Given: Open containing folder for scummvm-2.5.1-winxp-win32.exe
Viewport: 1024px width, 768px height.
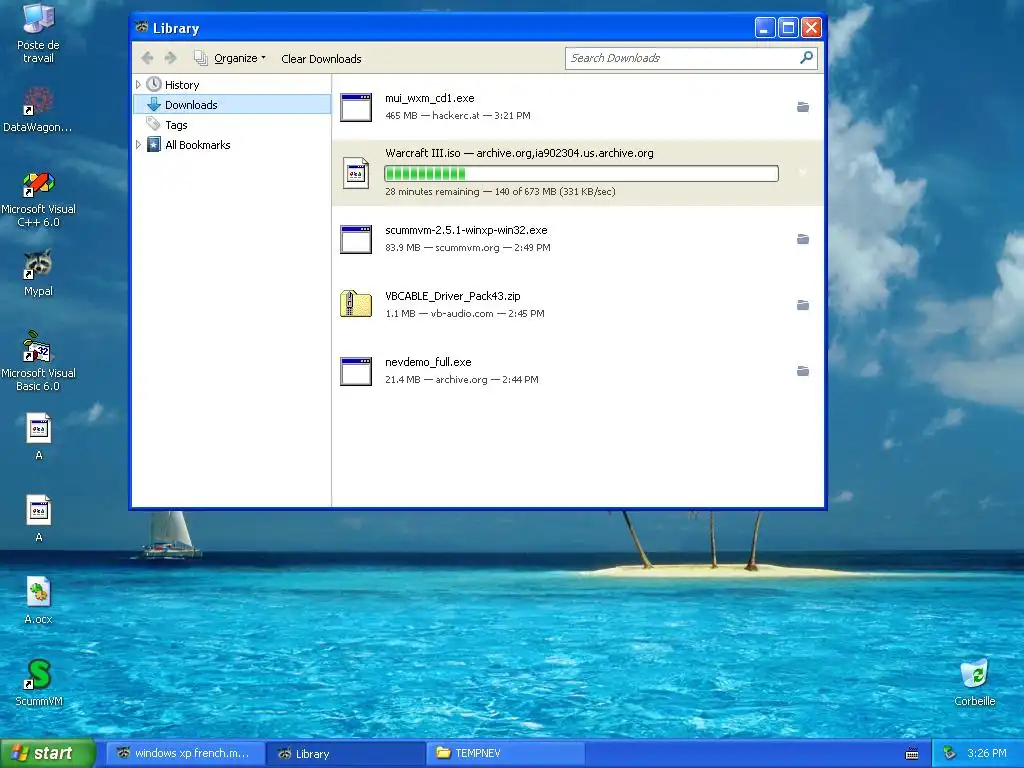Looking at the screenshot, I should click(x=803, y=239).
